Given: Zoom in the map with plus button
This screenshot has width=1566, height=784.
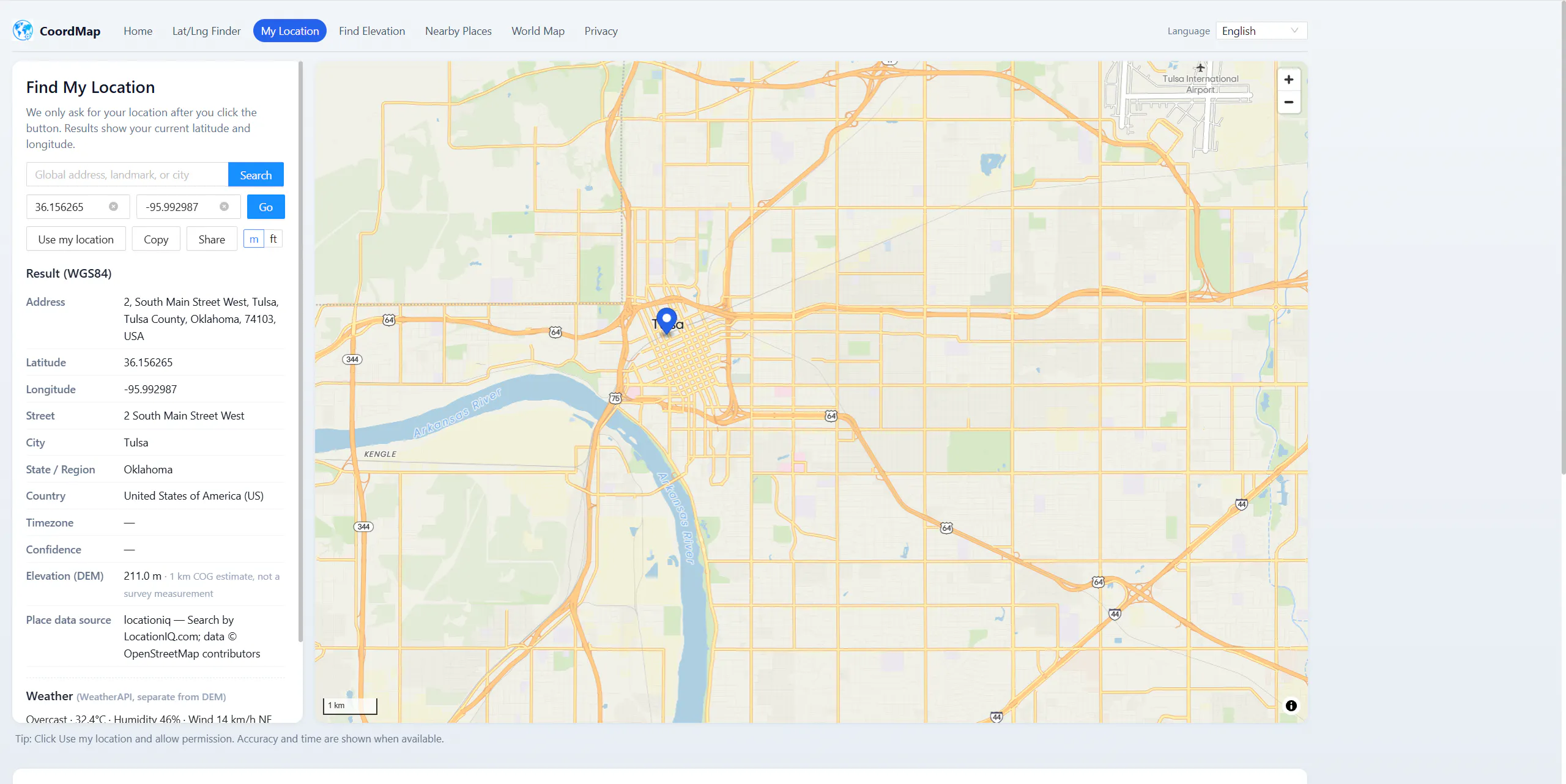Looking at the screenshot, I should (1289, 80).
